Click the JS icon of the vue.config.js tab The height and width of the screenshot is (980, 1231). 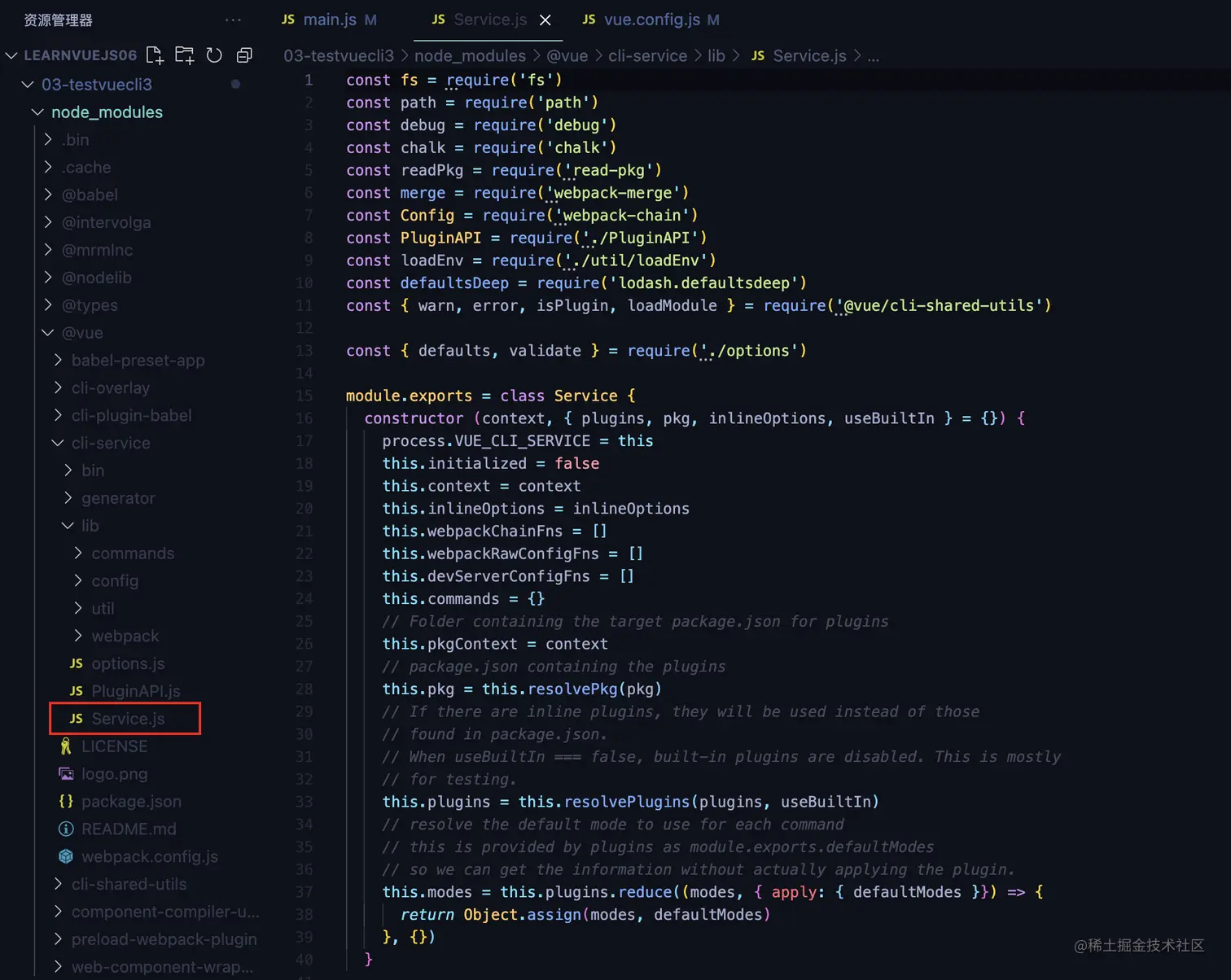click(x=589, y=20)
